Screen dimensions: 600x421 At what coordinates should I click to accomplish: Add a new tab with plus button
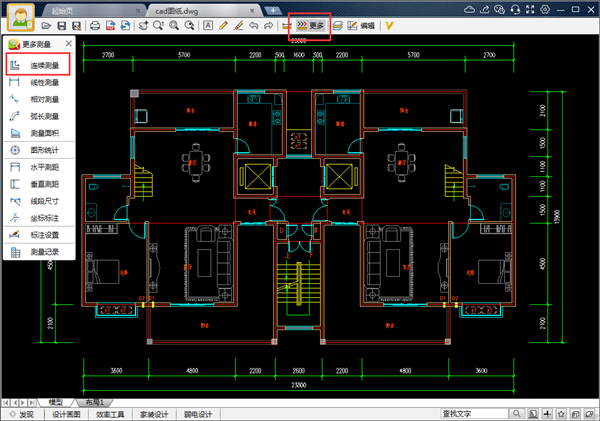tap(275, 9)
